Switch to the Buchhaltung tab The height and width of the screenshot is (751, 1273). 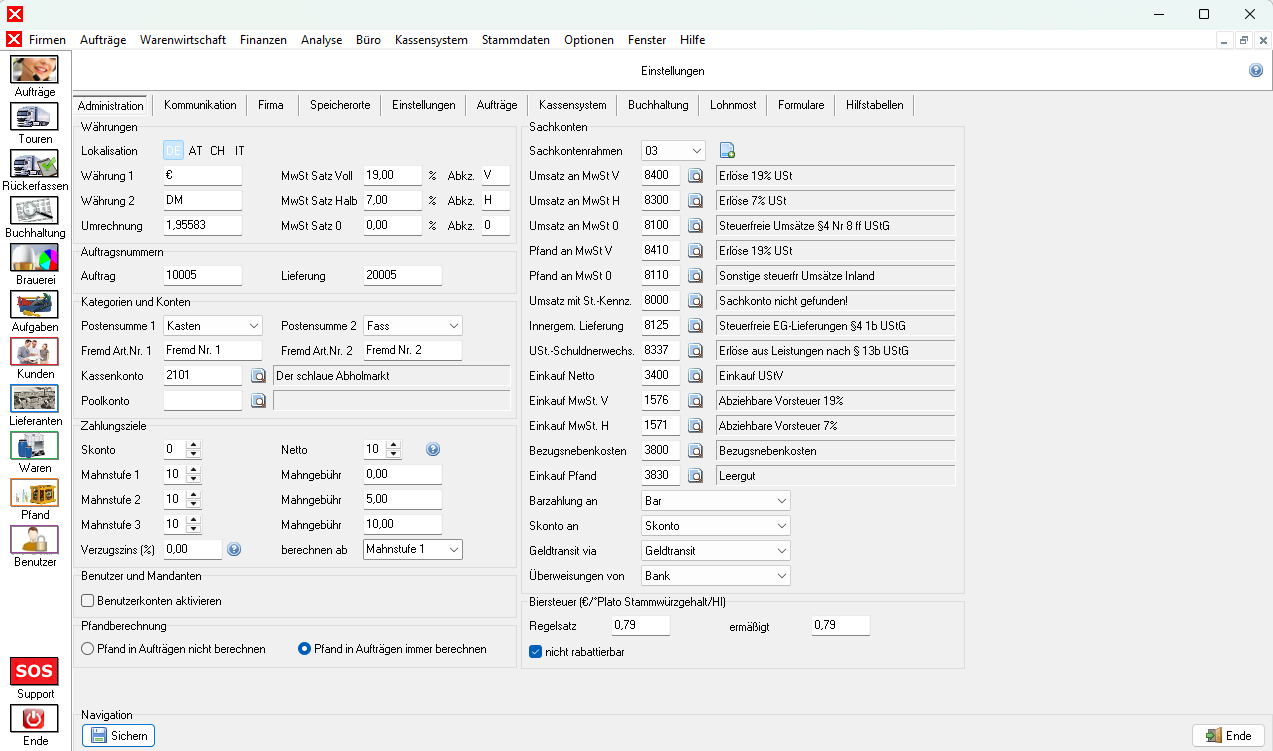[x=658, y=105]
